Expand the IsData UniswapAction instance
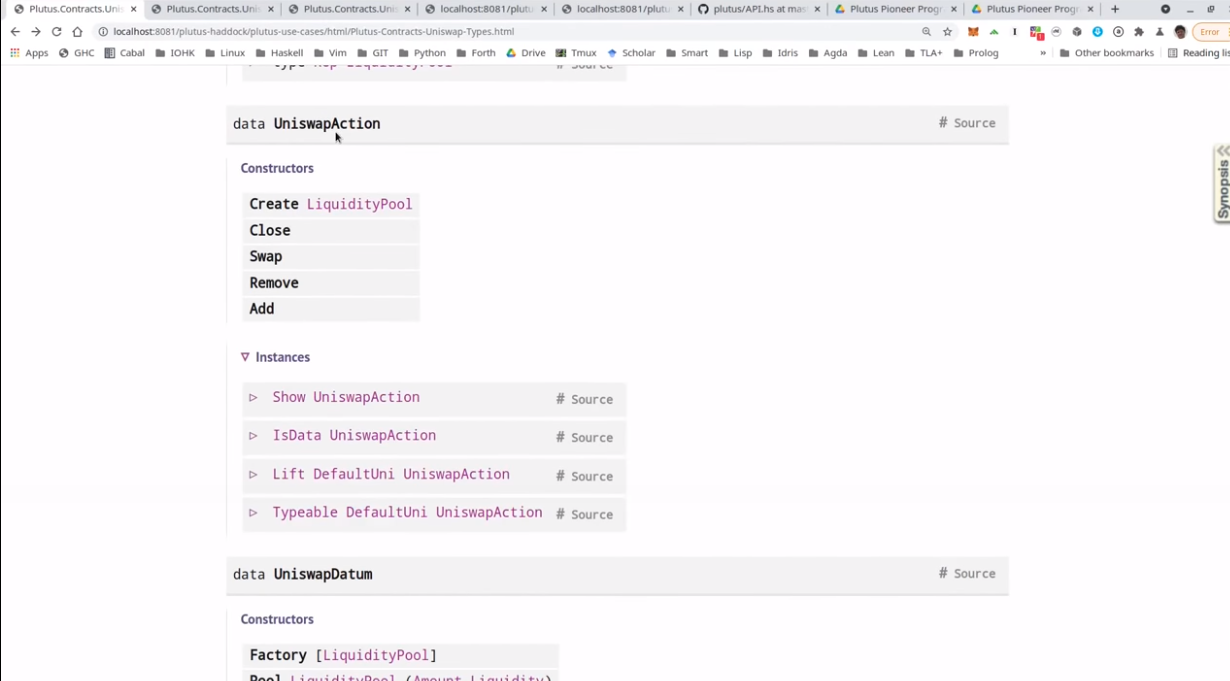This screenshot has width=1230, height=681. pos(253,436)
